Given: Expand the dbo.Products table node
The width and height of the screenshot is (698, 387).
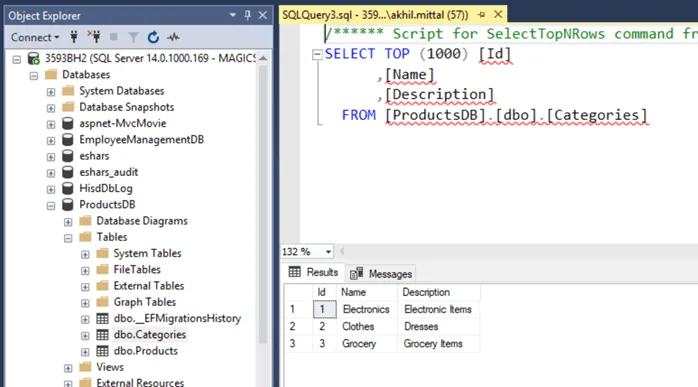Looking at the screenshot, I should (85, 352).
